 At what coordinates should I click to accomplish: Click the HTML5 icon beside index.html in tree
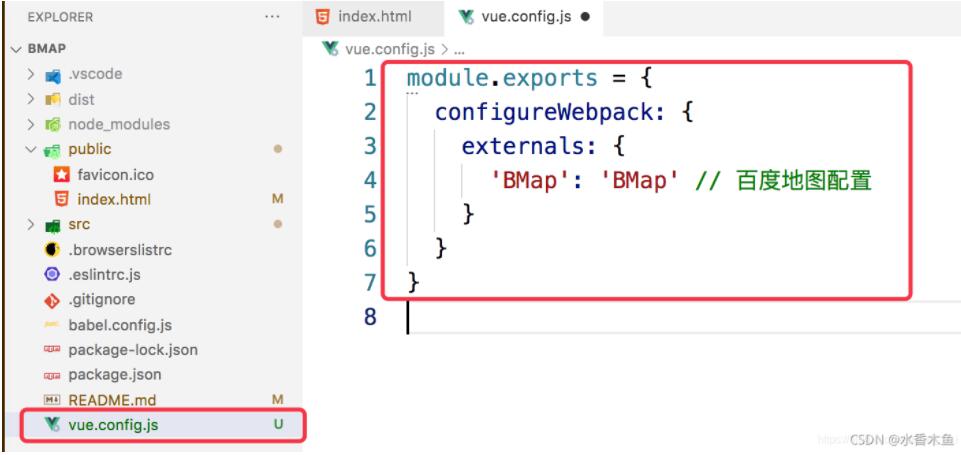(61, 199)
